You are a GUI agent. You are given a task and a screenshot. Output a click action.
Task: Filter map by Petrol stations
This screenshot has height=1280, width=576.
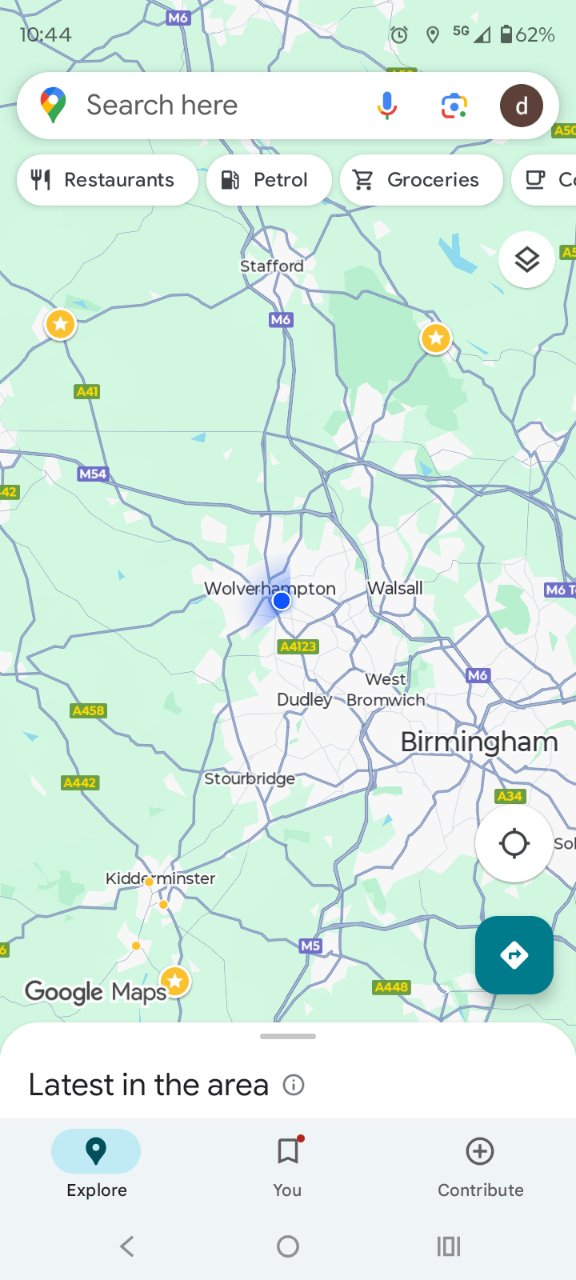(x=269, y=180)
